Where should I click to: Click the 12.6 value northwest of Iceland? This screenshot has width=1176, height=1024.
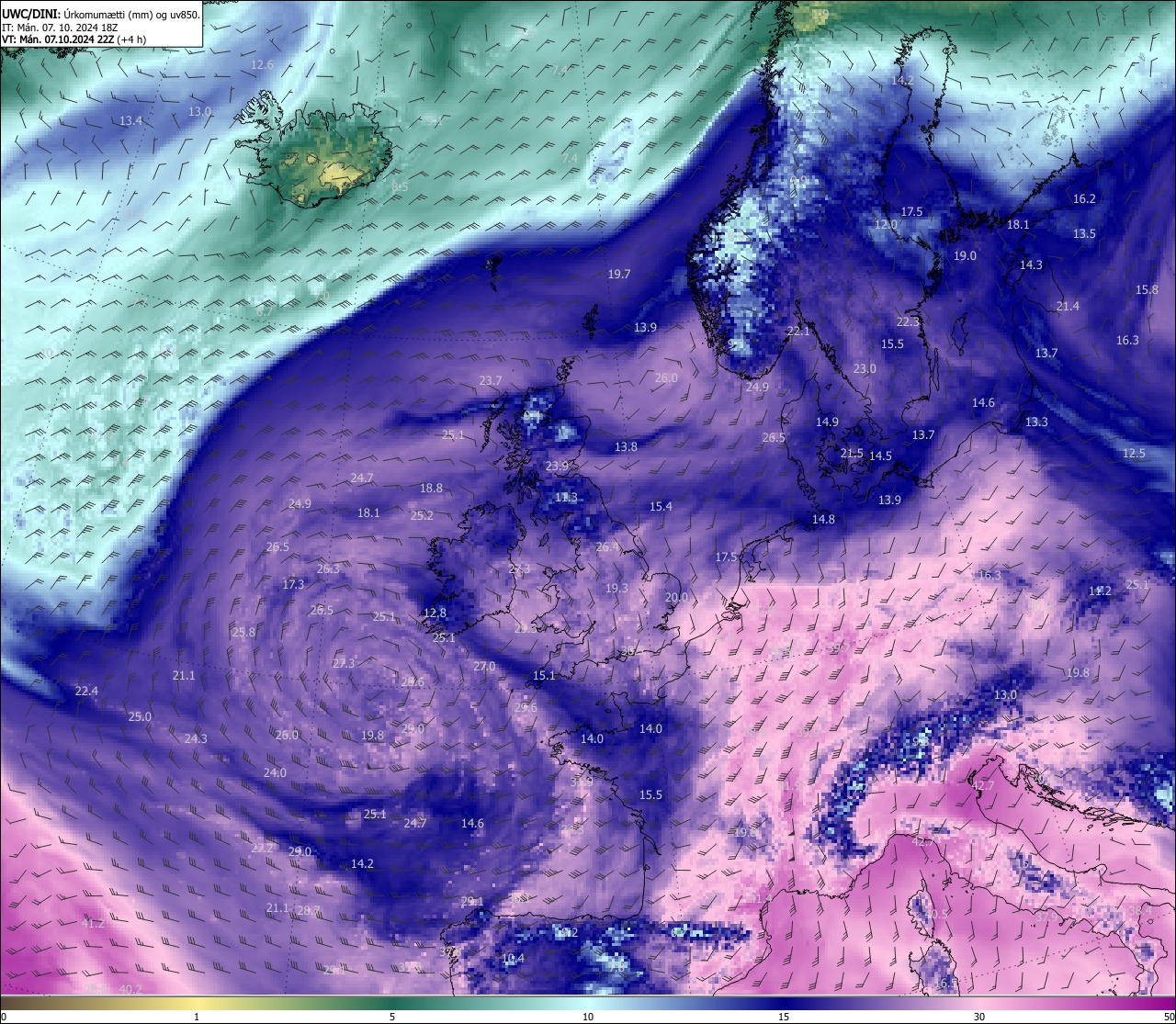263,65
